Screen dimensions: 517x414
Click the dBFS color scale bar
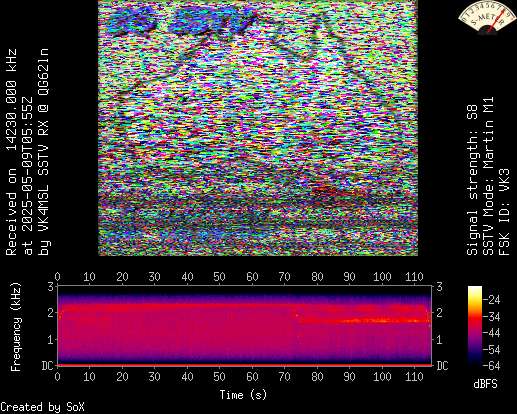[475, 326]
